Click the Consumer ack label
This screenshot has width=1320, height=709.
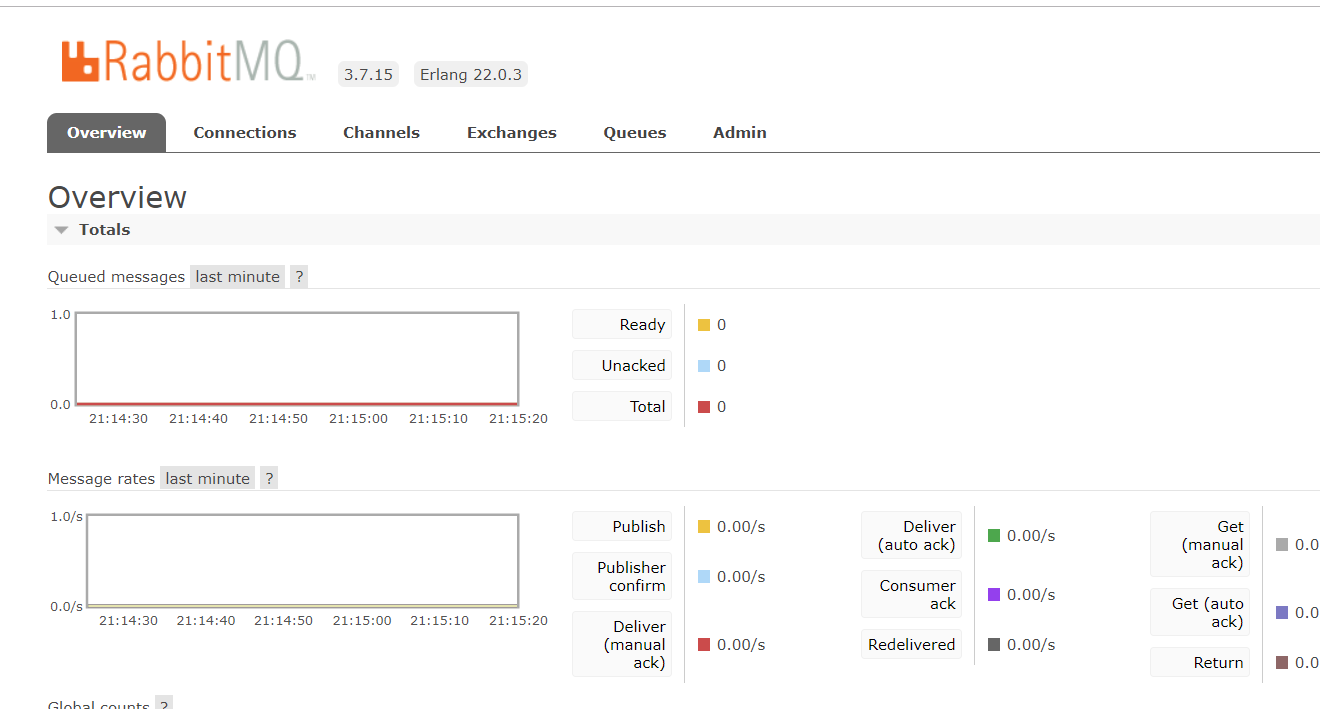[x=911, y=594]
